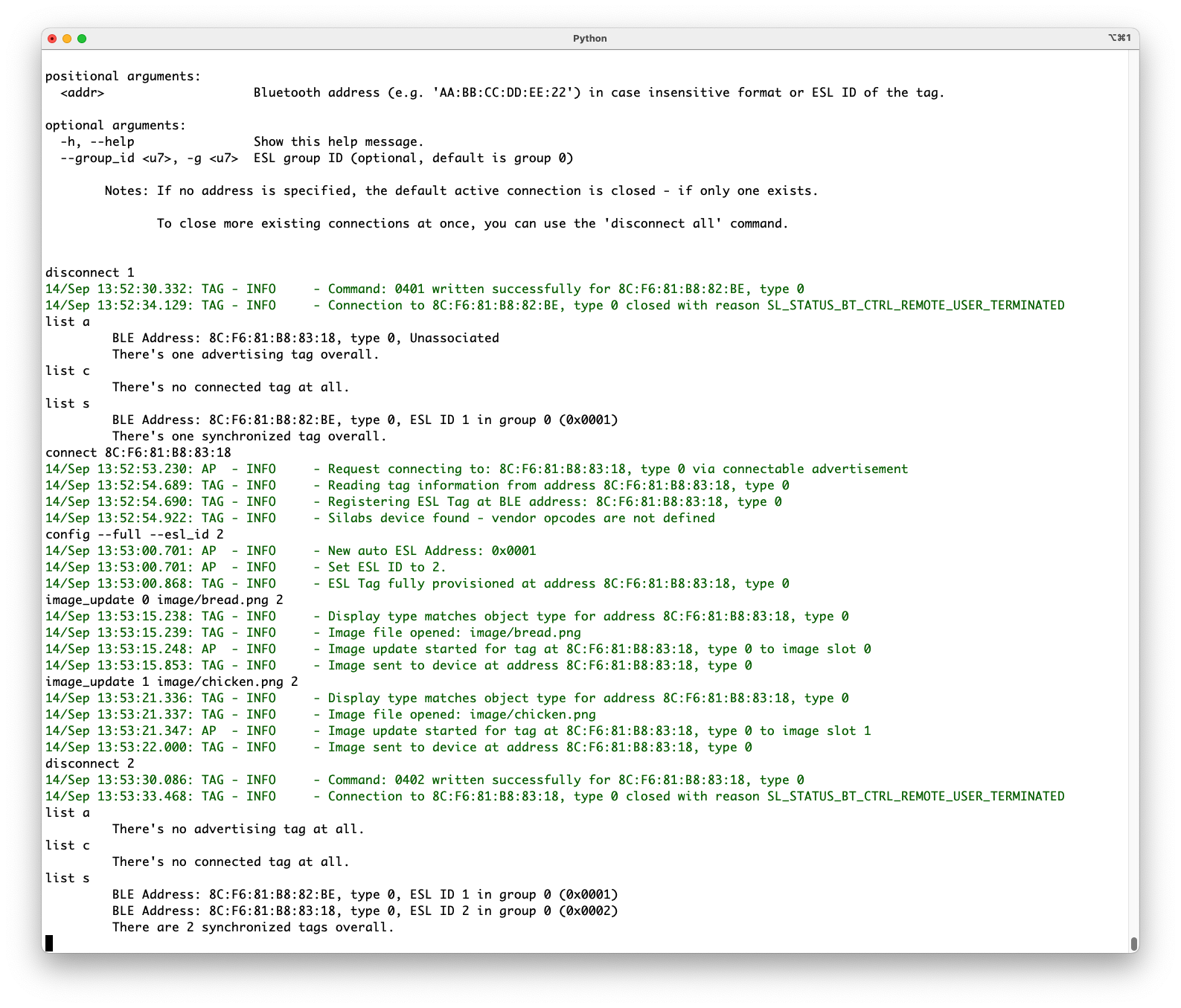Click 'There's one synchronized tag overall.' line

click(249, 436)
